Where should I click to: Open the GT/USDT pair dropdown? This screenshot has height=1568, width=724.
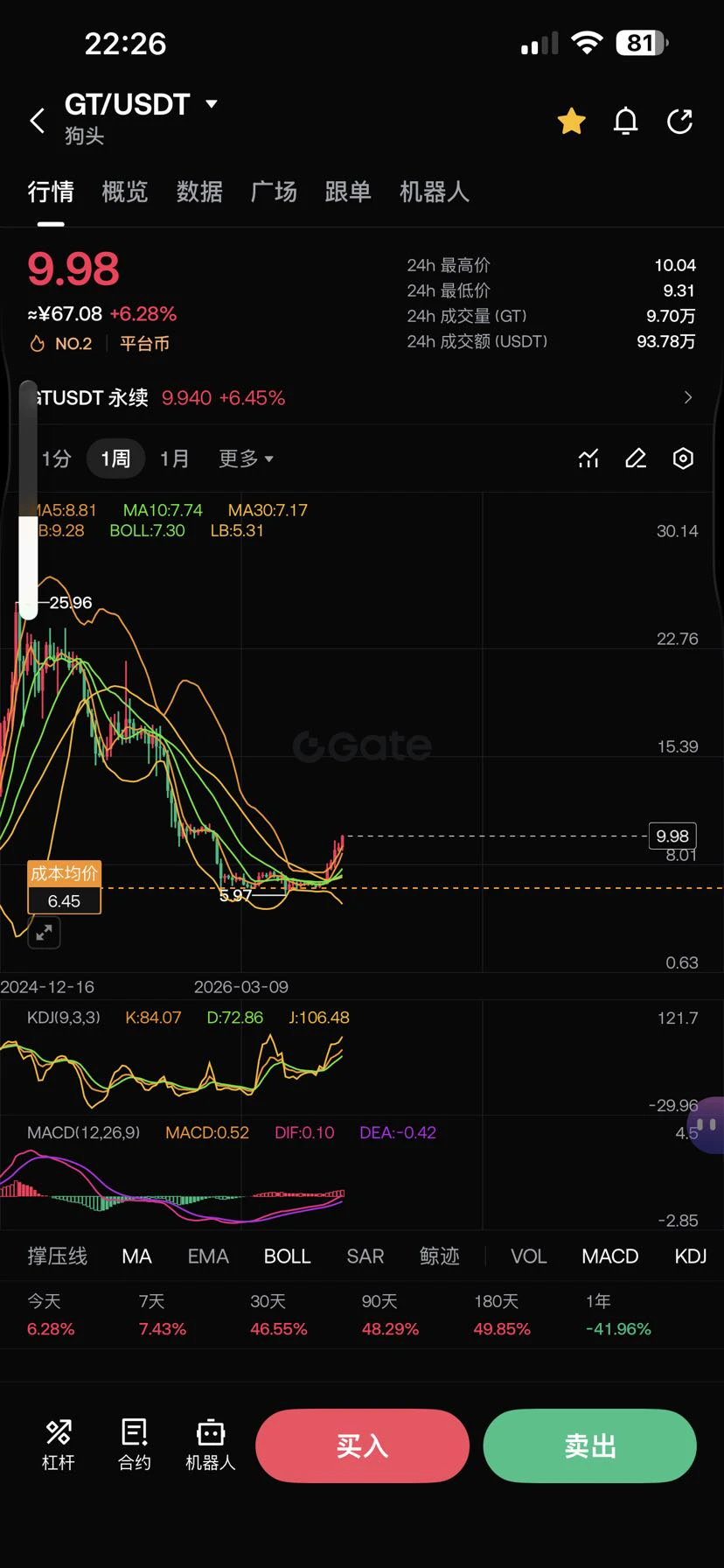211,104
